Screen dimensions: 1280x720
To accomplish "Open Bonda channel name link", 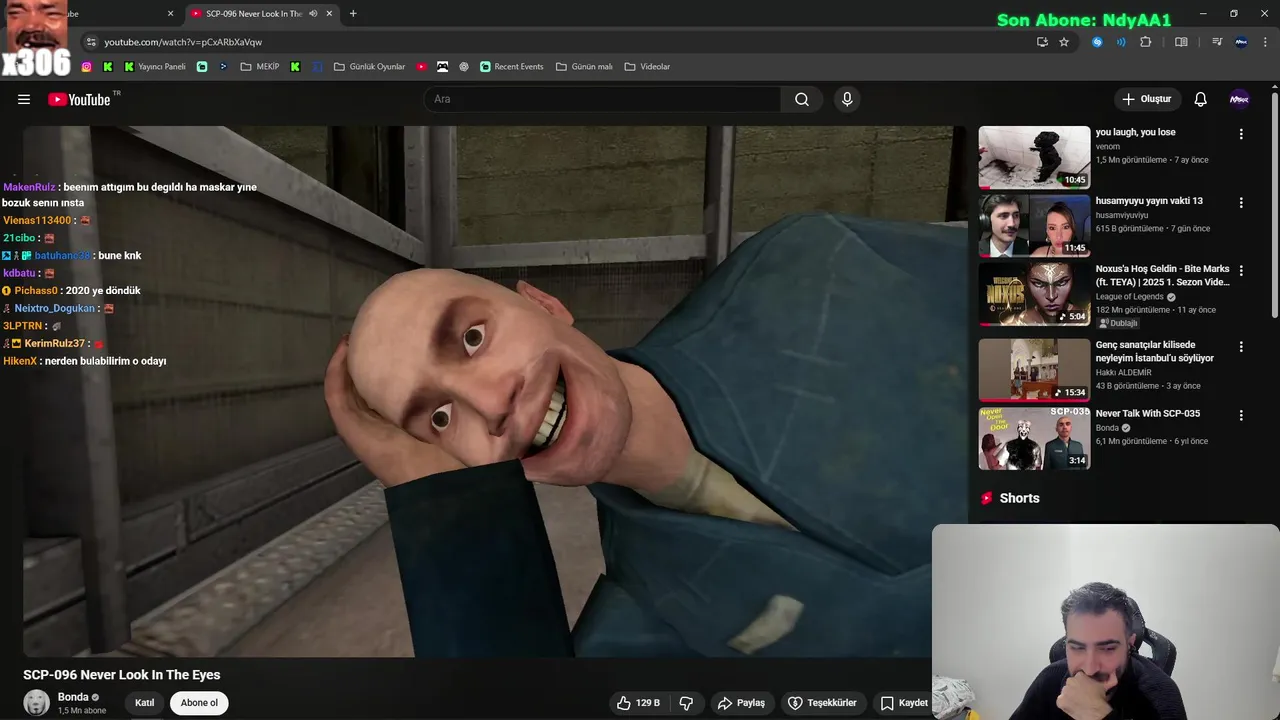I will tap(73, 697).
